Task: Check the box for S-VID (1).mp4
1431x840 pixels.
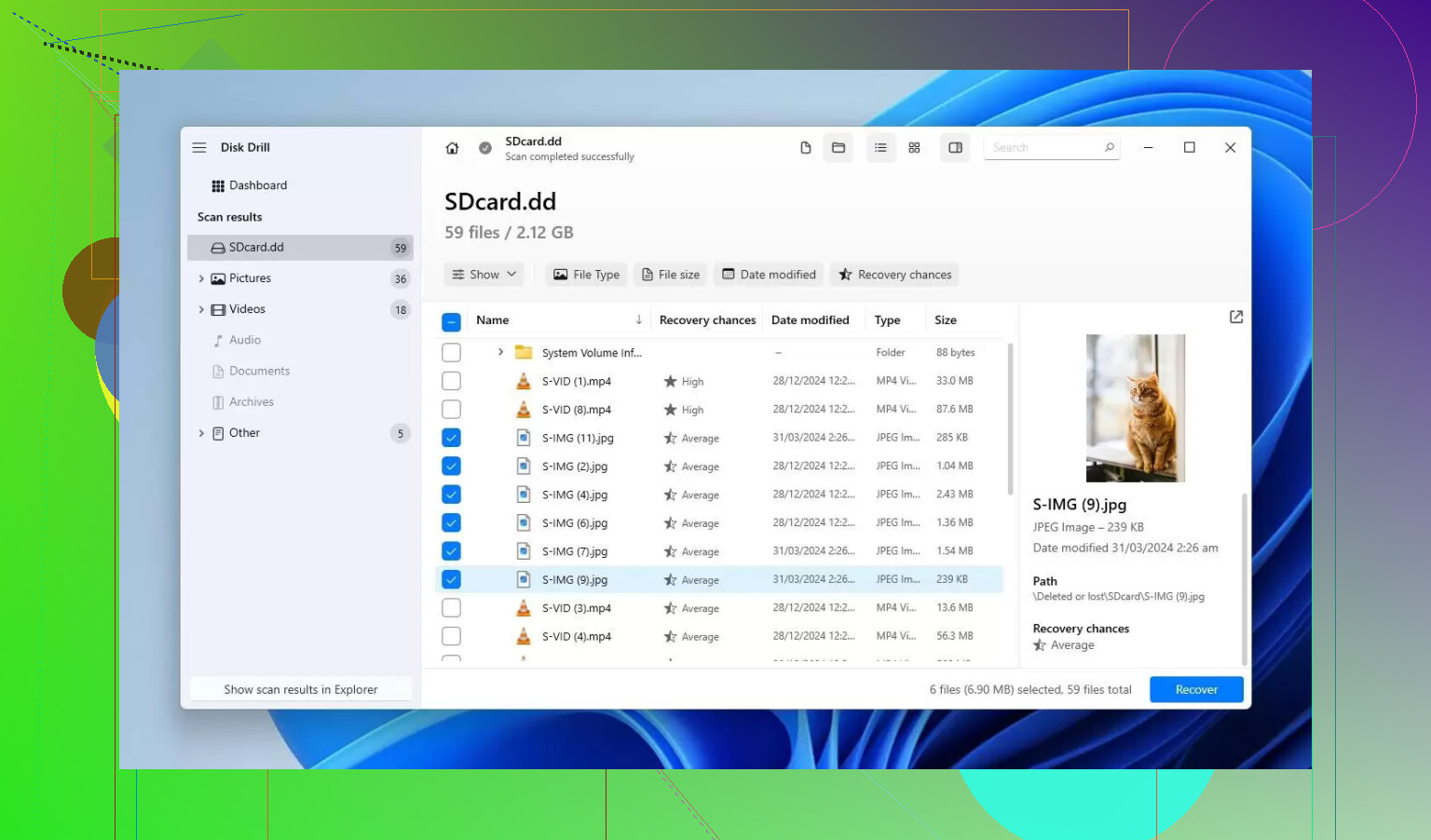Action: pos(452,381)
